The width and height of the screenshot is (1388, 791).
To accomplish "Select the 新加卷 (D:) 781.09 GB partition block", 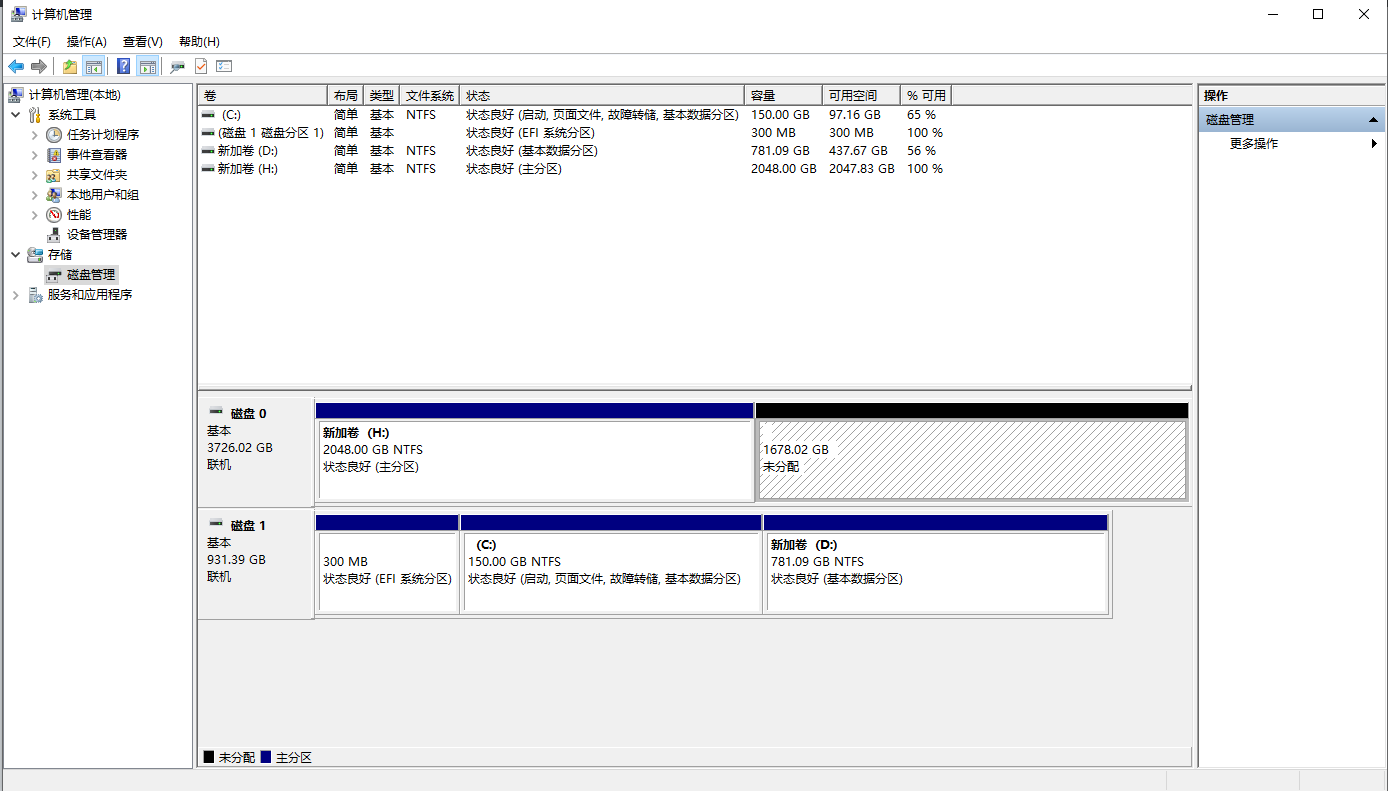I will click(936, 564).
